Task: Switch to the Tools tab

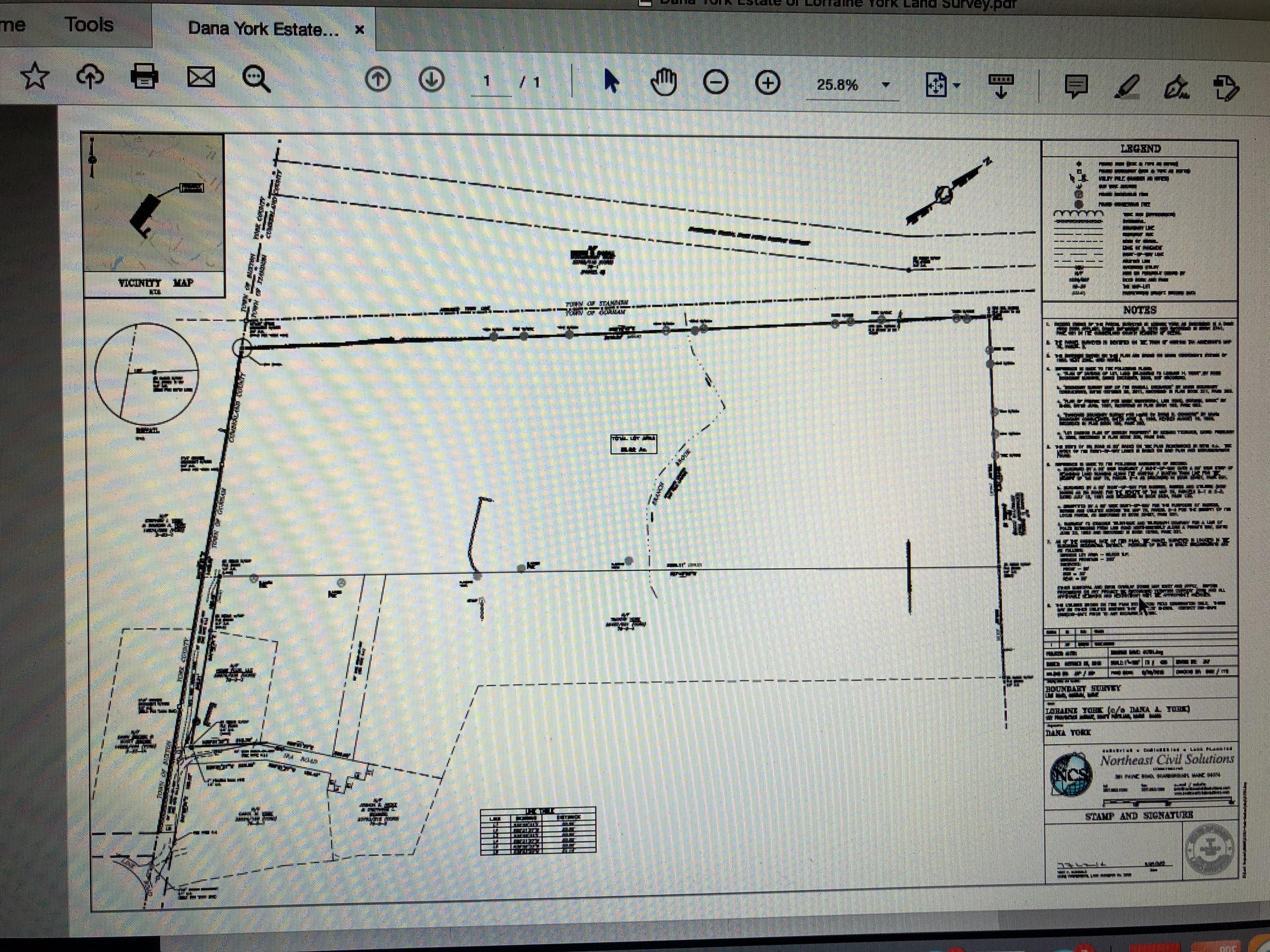Action: (x=89, y=25)
